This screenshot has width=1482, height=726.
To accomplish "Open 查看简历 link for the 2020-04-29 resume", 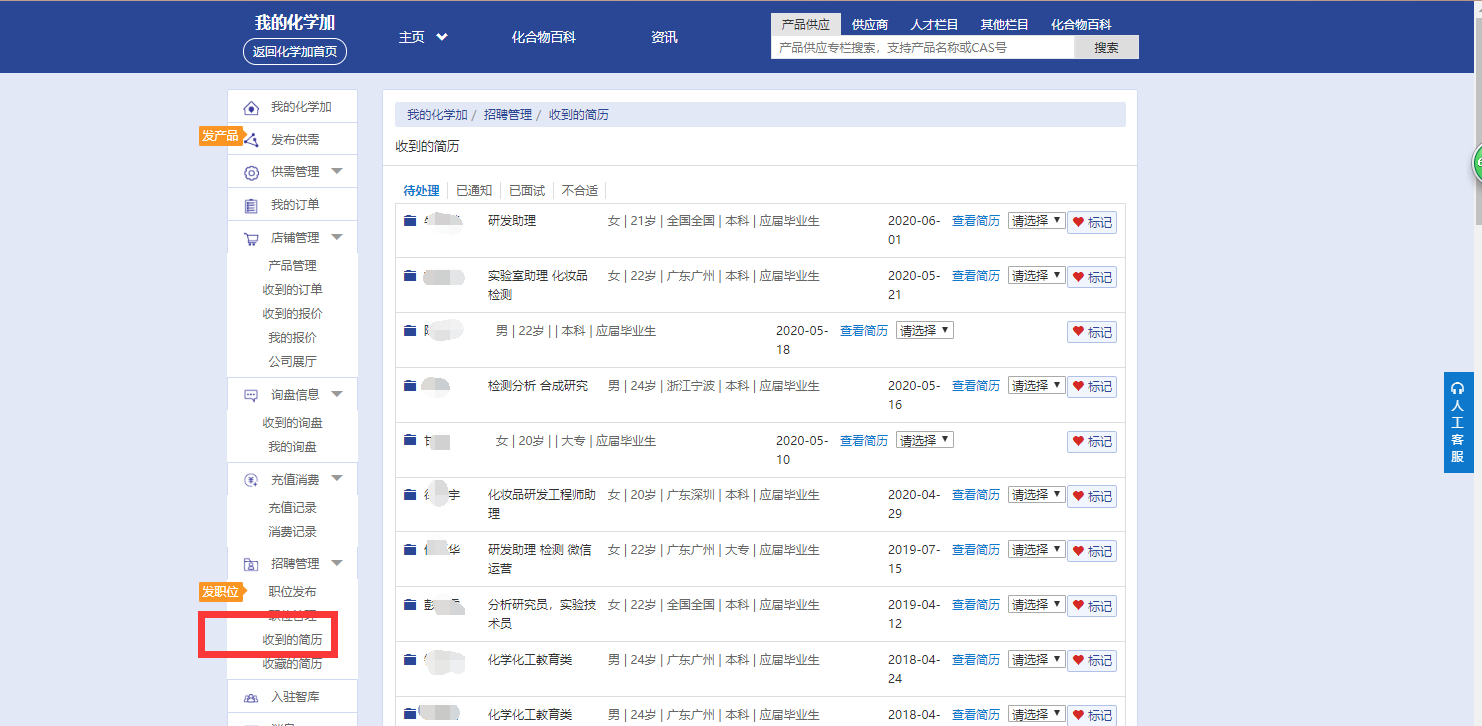I will [x=975, y=495].
